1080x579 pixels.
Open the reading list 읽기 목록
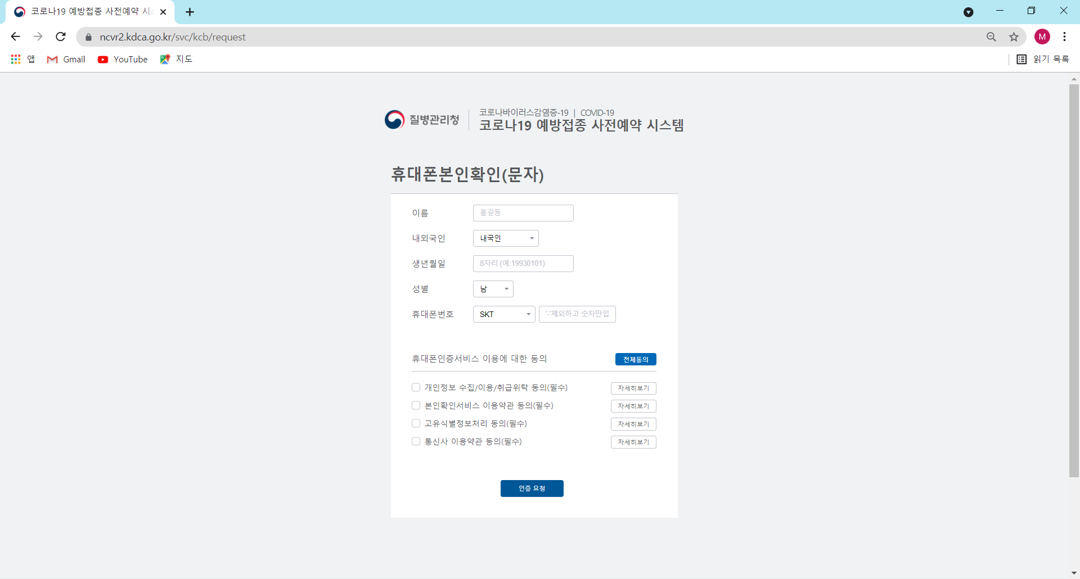(1043, 59)
